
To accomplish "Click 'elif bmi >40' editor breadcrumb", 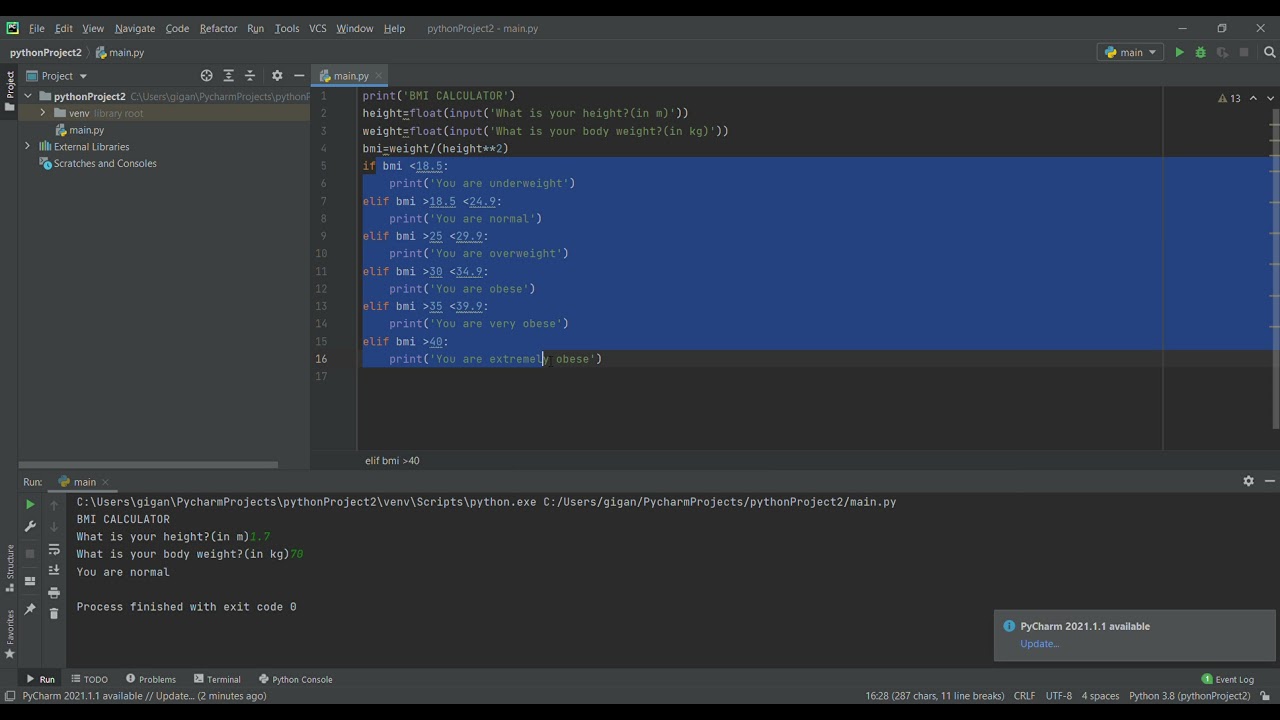I will [x=392, y=461].
